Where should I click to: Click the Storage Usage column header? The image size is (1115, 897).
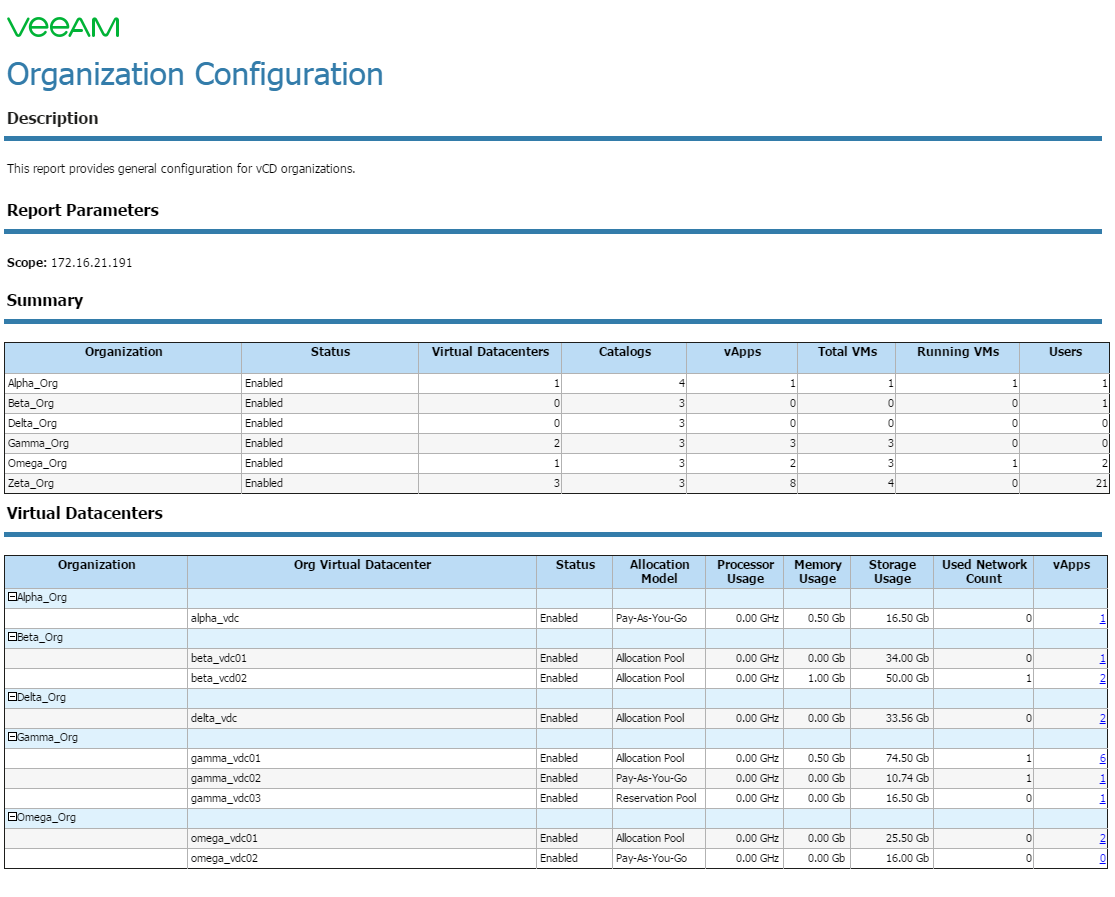[892, 571]
